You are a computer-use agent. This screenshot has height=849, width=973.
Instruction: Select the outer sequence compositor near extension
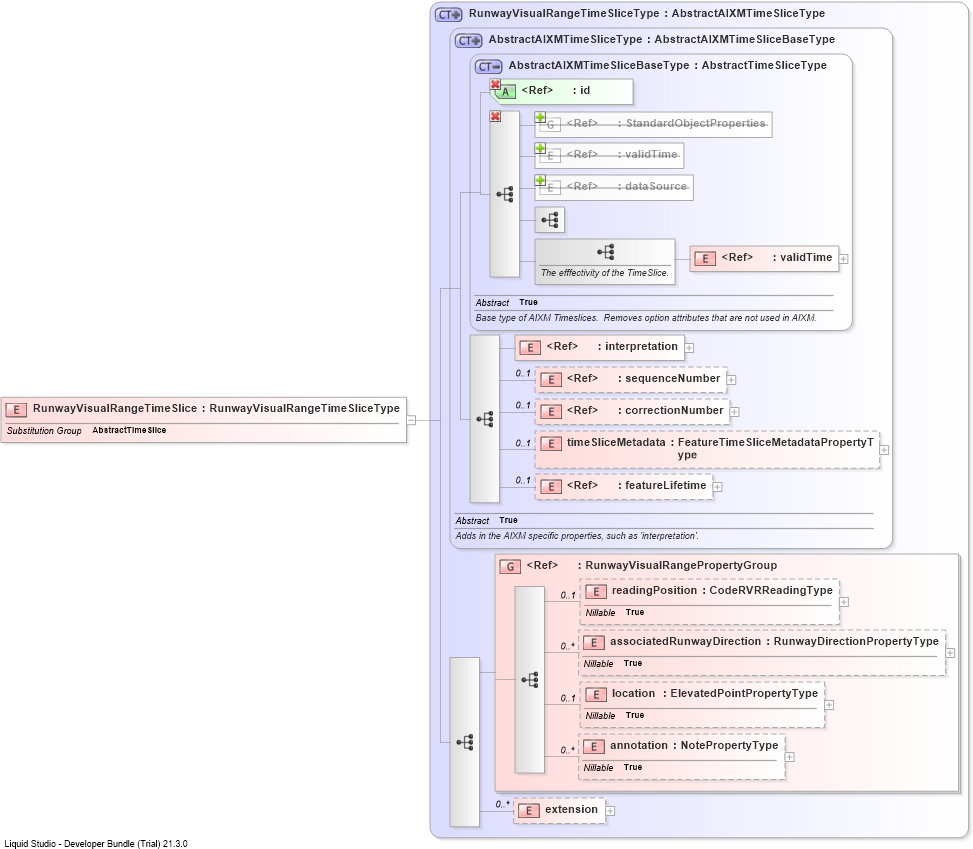pos(464,742)
